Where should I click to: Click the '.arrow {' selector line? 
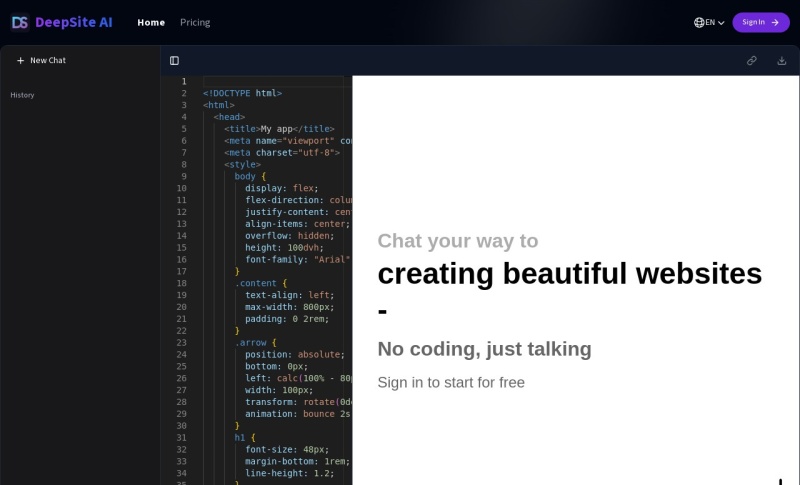(255, 343)
